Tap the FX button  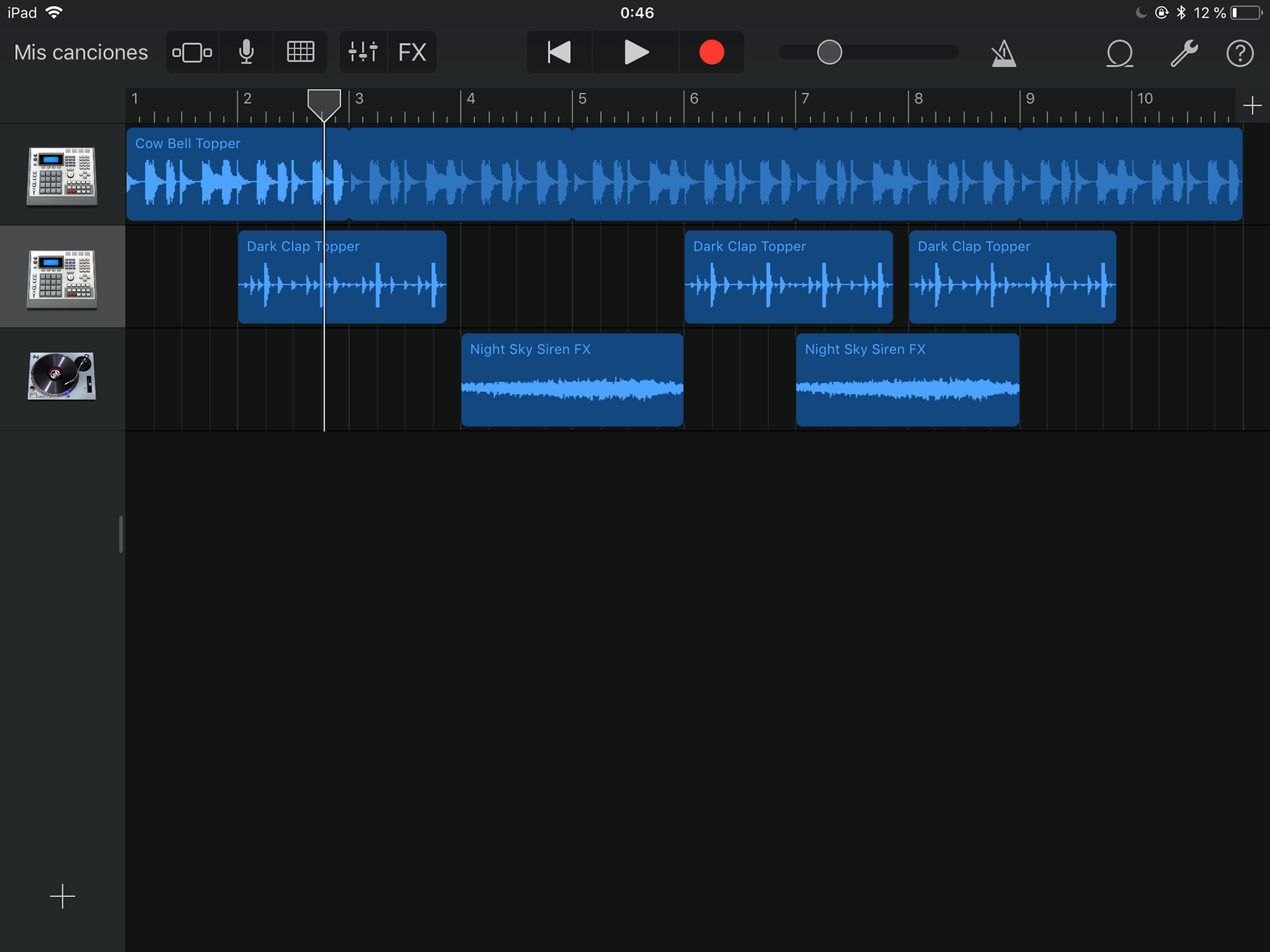(411, 52)
